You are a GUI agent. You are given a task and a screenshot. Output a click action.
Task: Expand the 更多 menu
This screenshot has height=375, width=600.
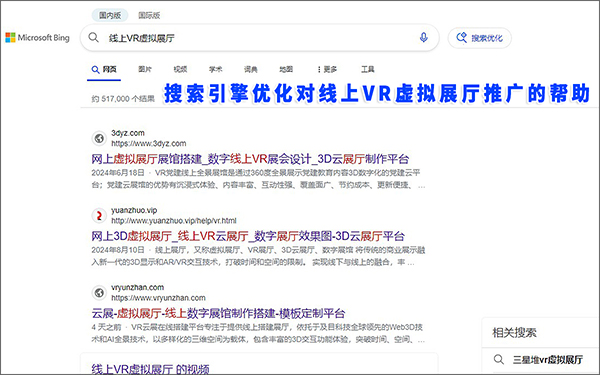click(x=327, y=69)
